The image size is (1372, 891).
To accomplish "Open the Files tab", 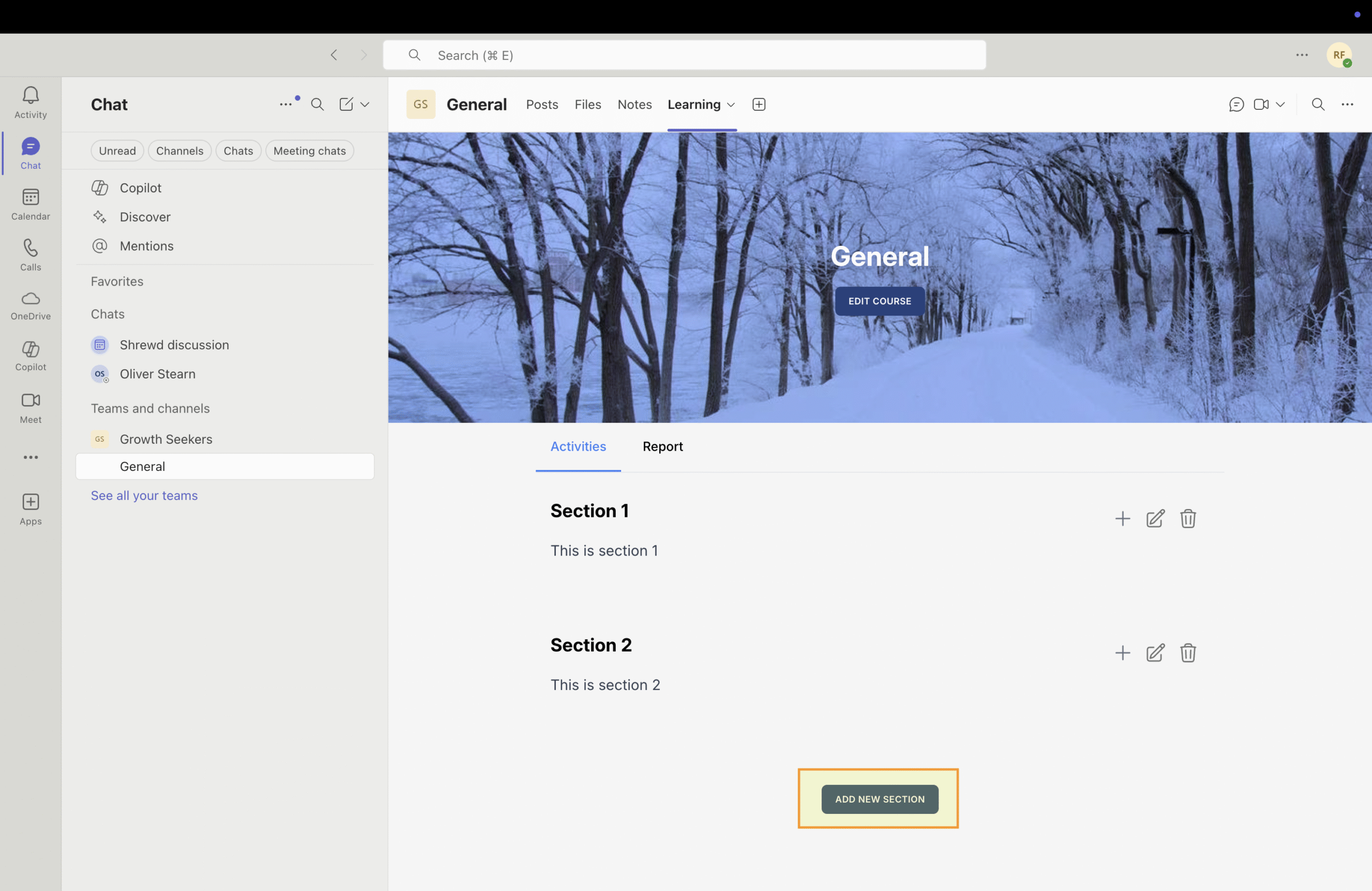I will click(x=587, y=104).
